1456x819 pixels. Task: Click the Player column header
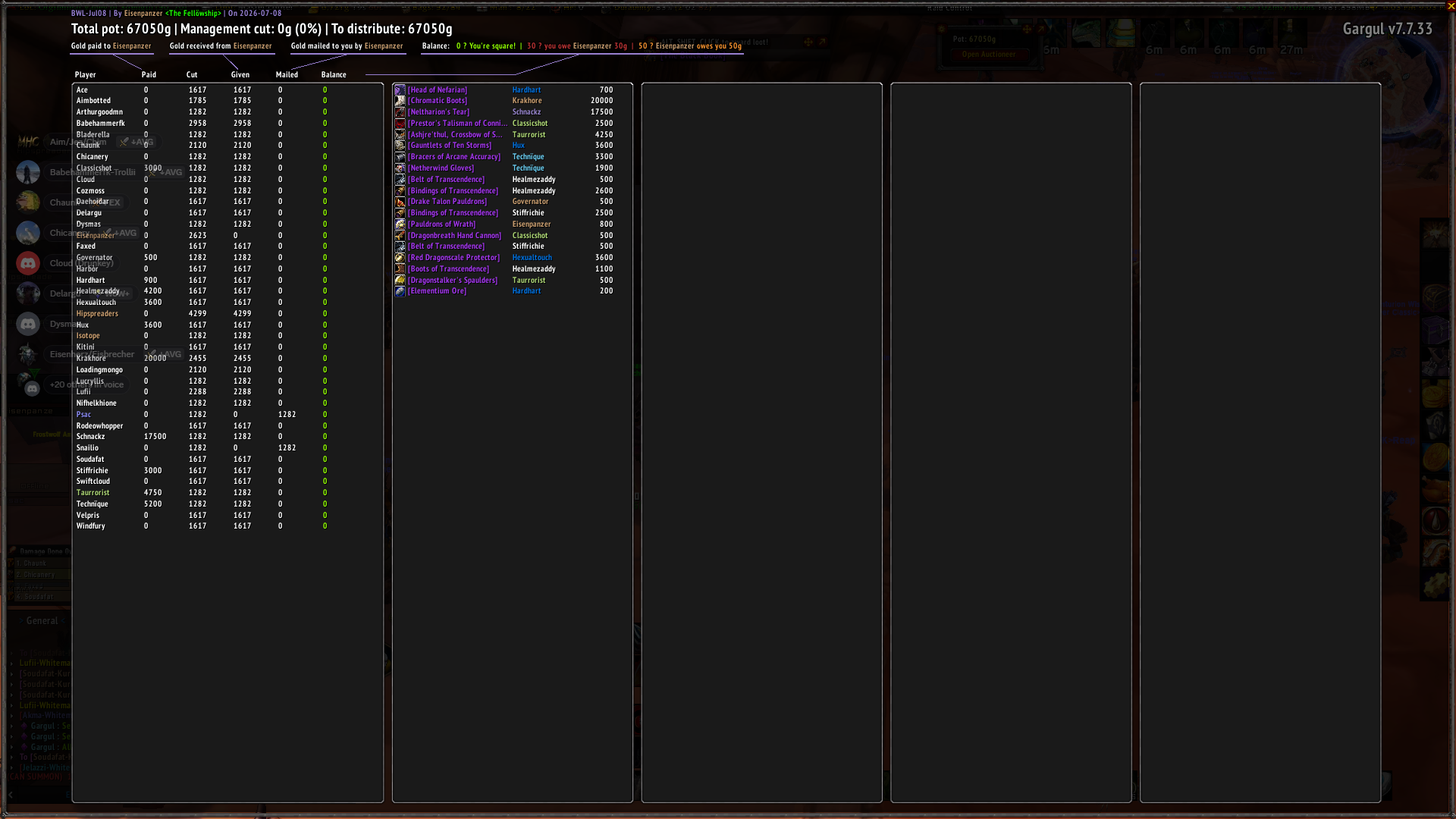[x=85, y=75]
